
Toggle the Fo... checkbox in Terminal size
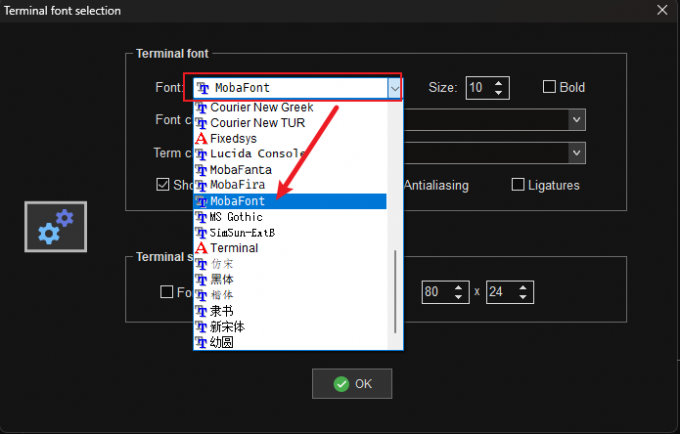point(167,292)
